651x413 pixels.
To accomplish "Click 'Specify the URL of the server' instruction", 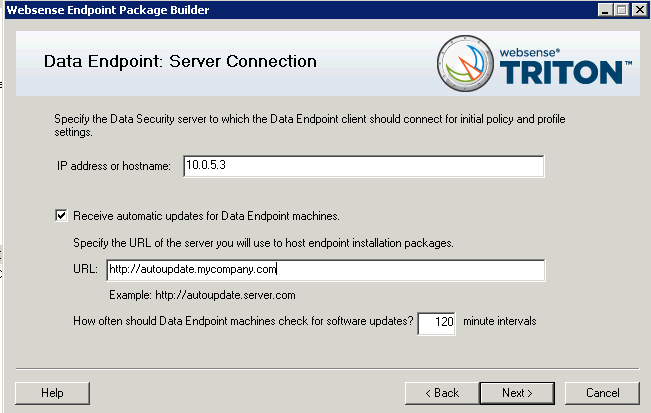I will 263,243.
